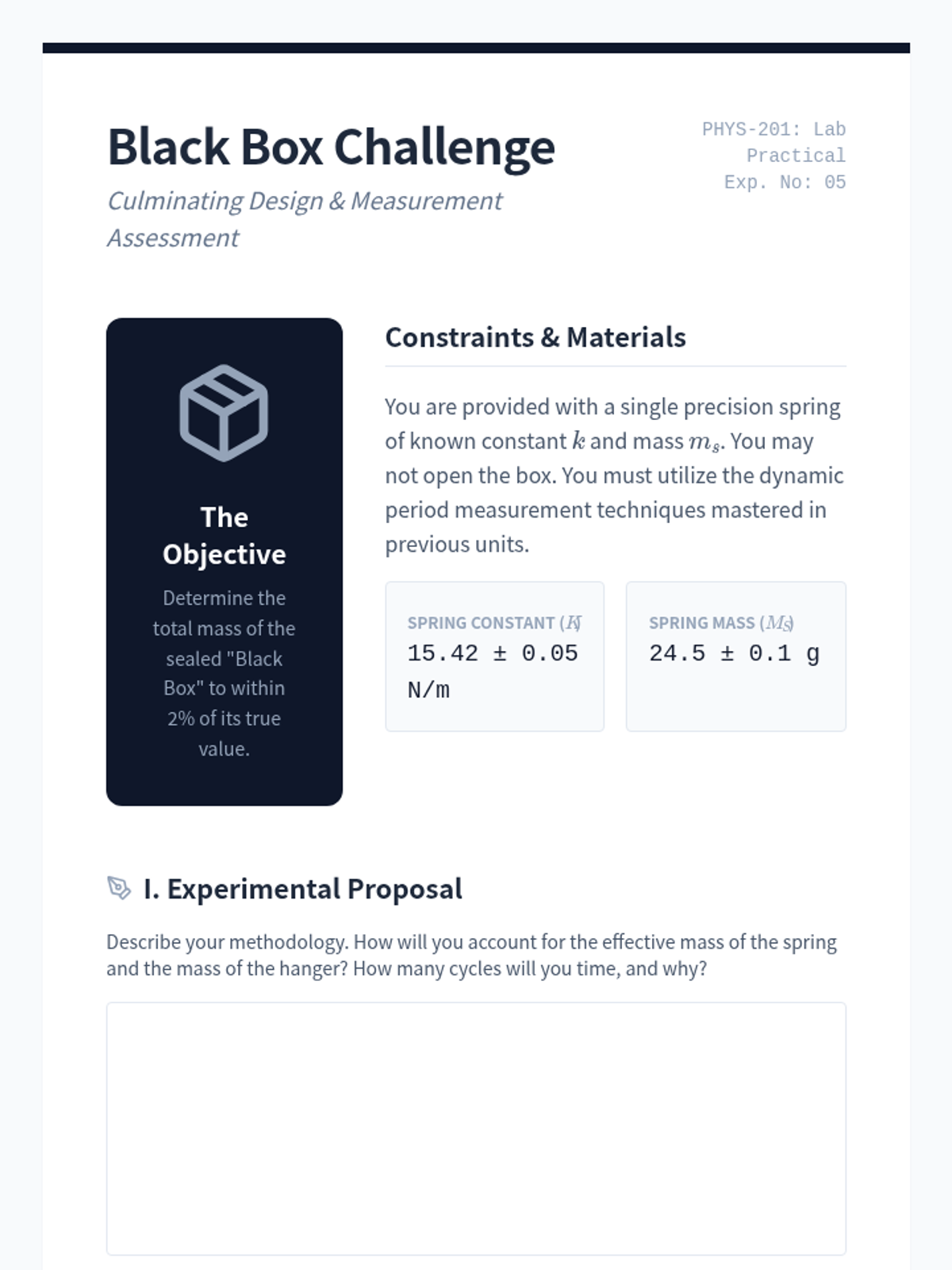Click the Exp. No: 05 text

tap(785, 183)
